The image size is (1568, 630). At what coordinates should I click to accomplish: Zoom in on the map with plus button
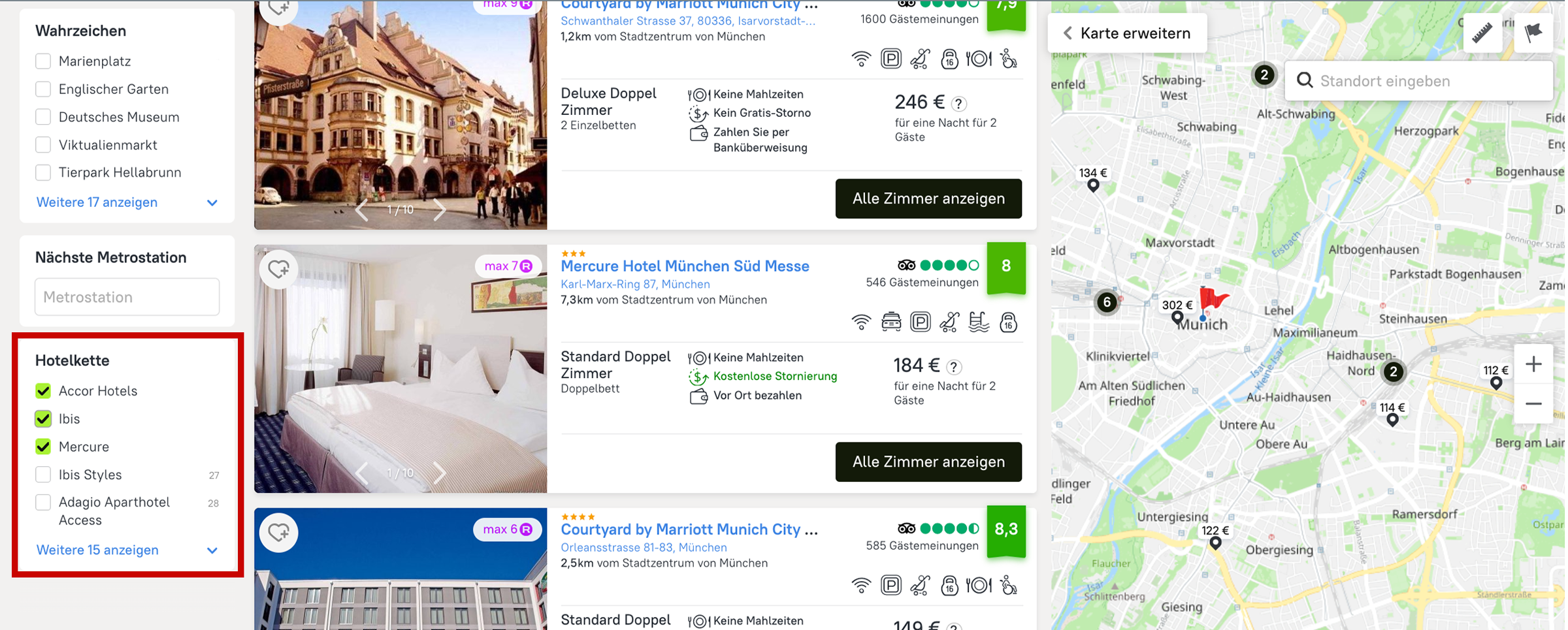click(x=1533, y=364)
